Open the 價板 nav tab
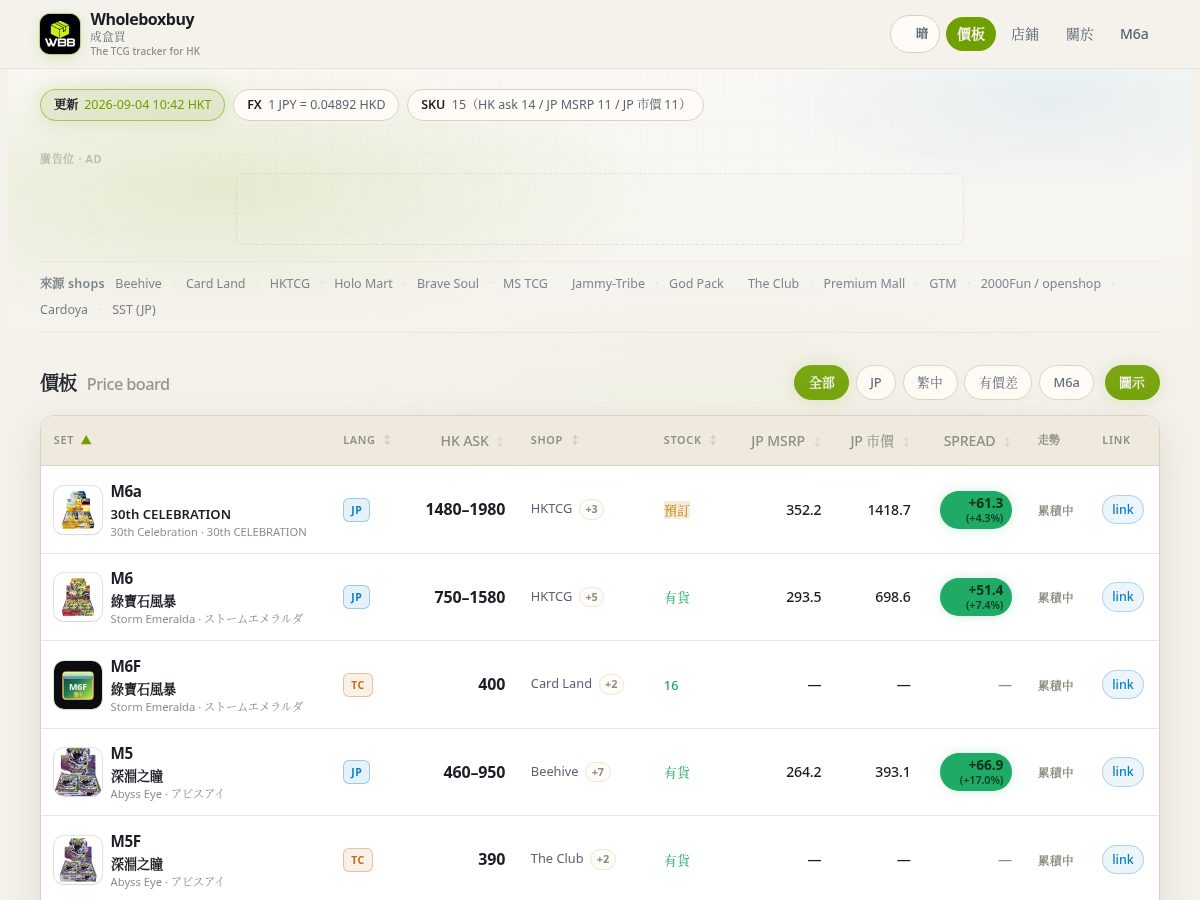This screenshot has height=900, width=1200. [x=971, y=34]
